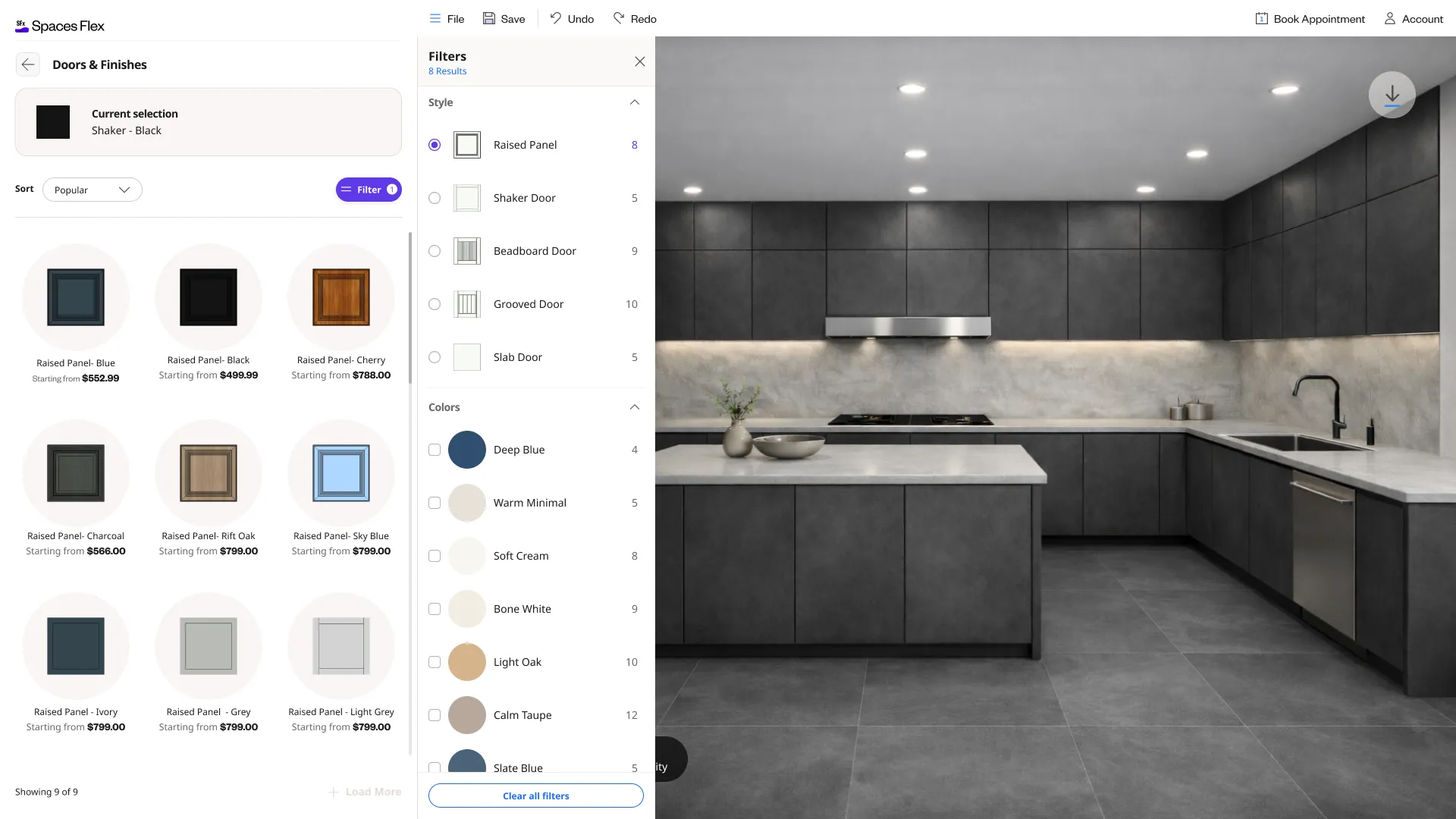The image size is (1456, 819).
Task: Select the Shaker Door radio button
Action: click(435, 198)
